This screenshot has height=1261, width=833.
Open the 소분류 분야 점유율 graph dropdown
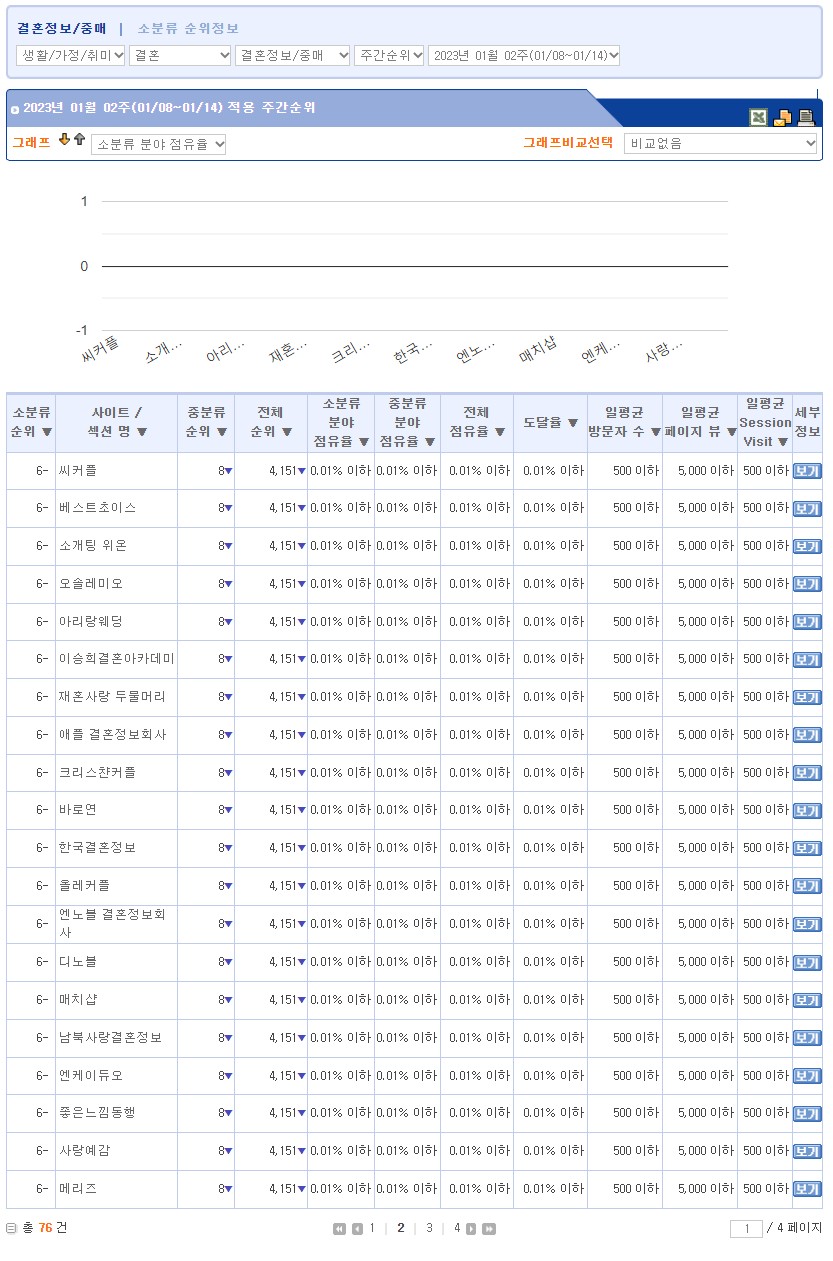pos(158,145)
